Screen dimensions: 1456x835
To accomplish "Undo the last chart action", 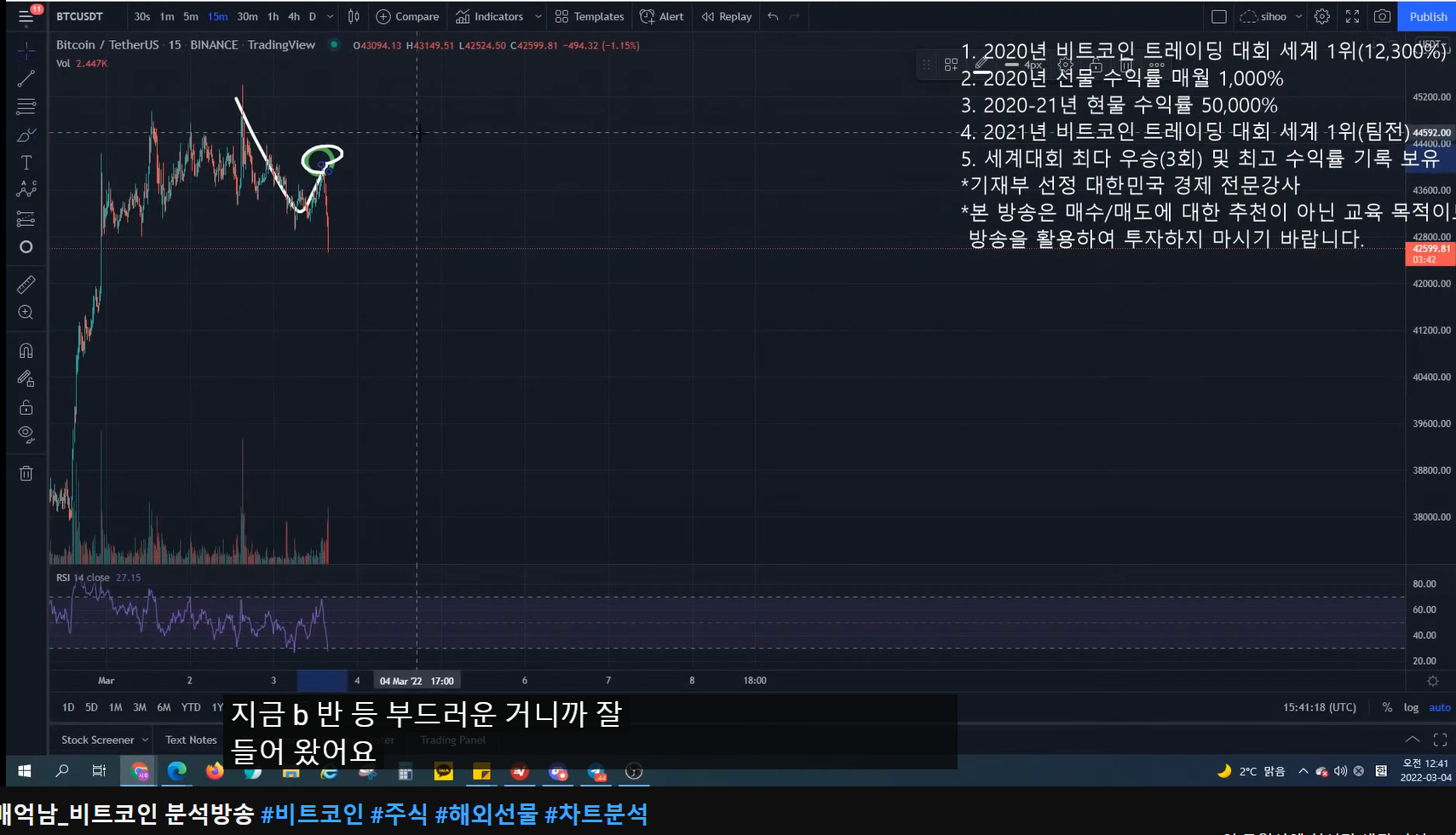I will coord(773,16).
